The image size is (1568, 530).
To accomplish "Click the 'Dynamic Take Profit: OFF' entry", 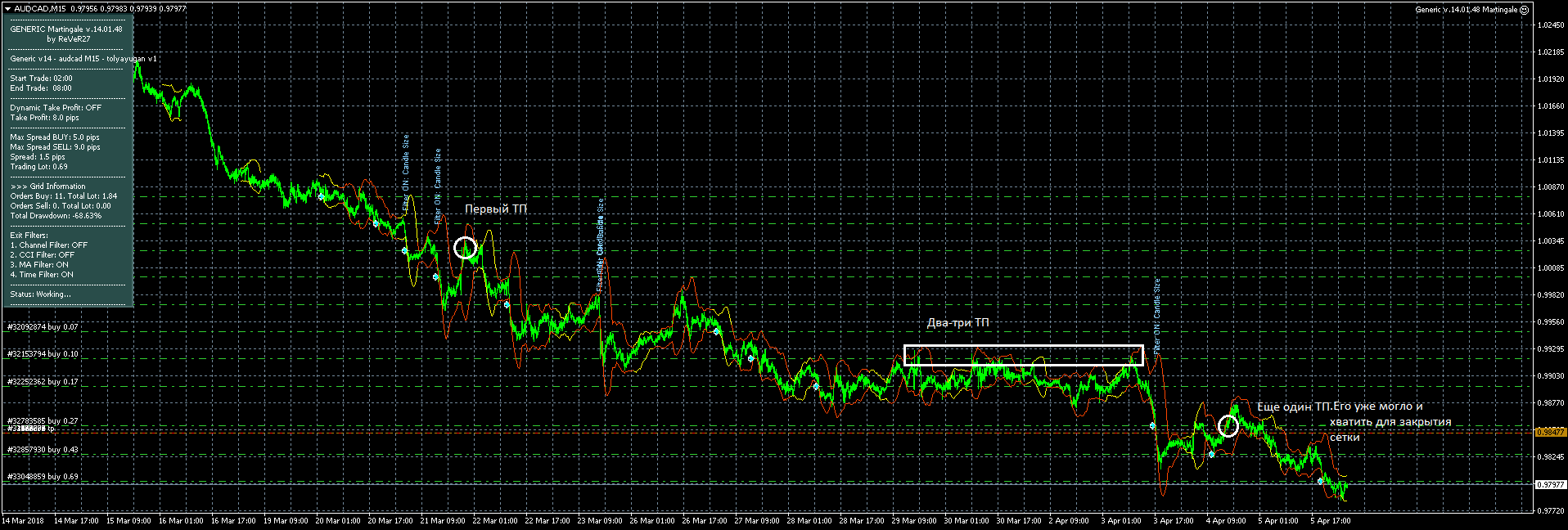I will coord(56,108).
